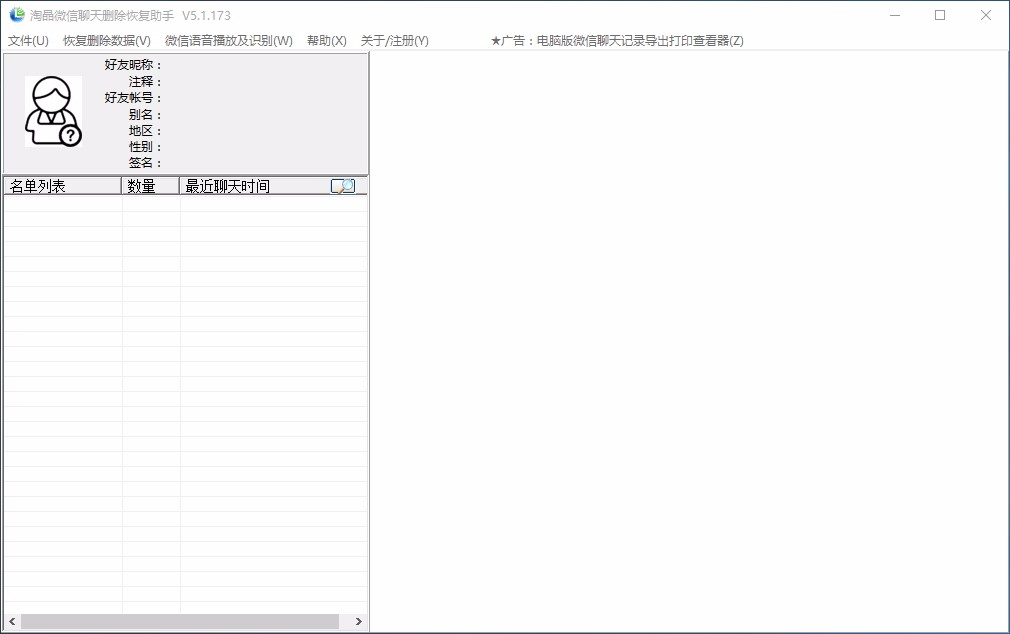The image size is (1010, 634).
Task: Click the 注释 label
Action: click(x=145, y=82)
